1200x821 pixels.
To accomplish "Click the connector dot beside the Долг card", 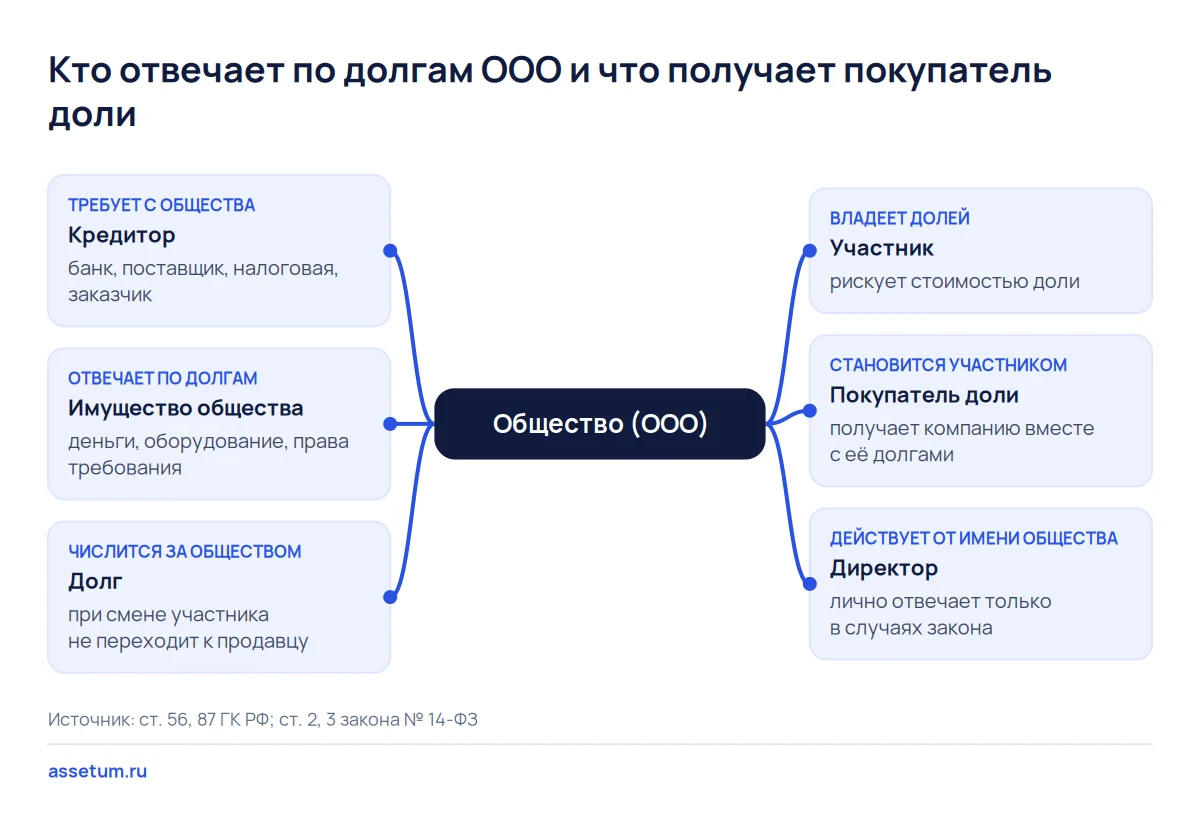I will (390, 597).
